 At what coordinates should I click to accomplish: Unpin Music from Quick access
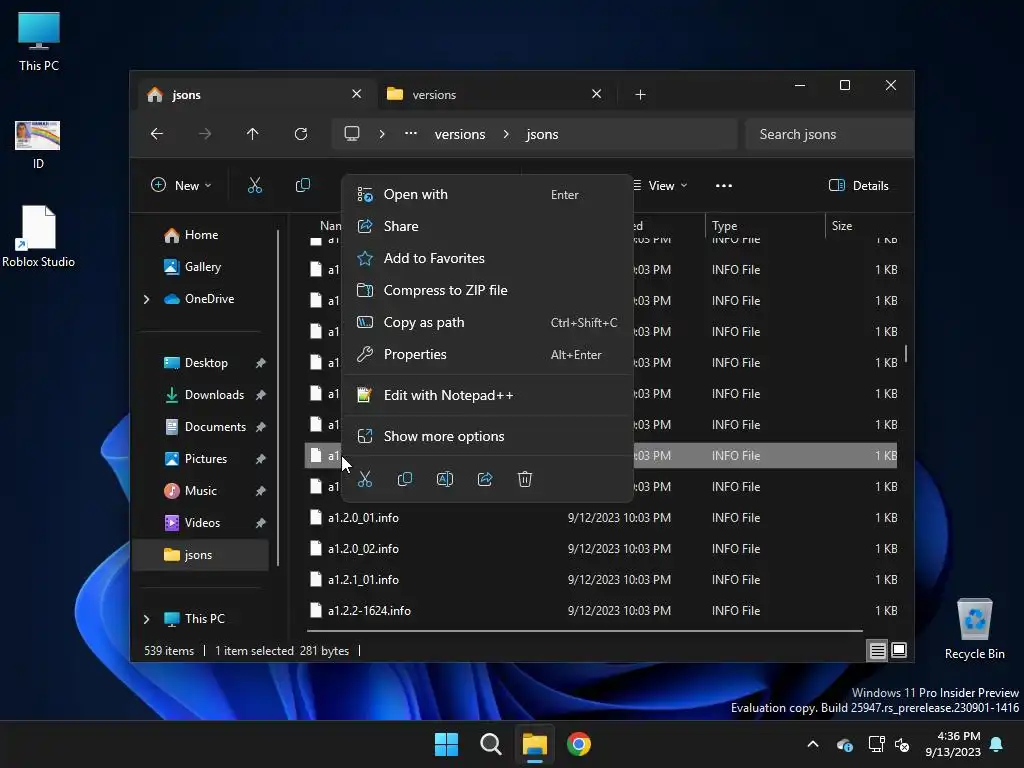tap(261, 491)
